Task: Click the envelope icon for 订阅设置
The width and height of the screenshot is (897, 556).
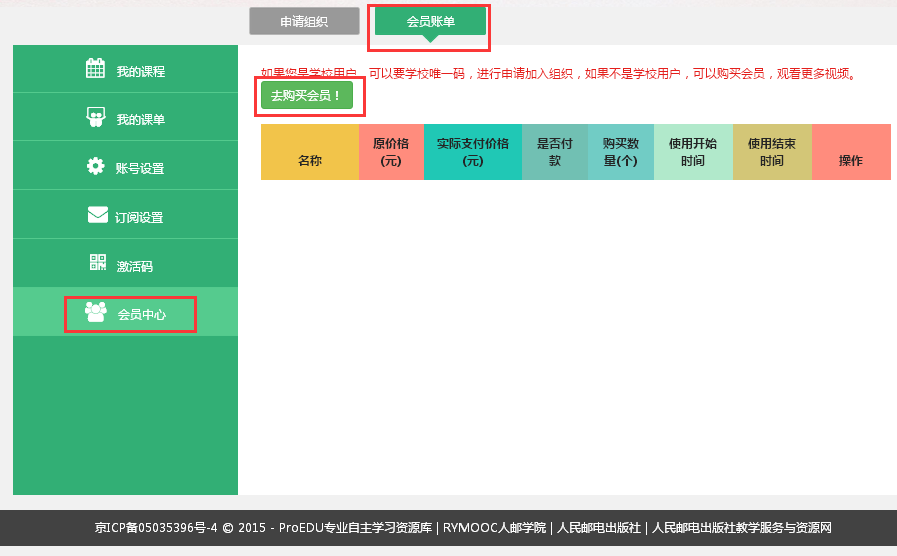Action: [x=98, y=215]
